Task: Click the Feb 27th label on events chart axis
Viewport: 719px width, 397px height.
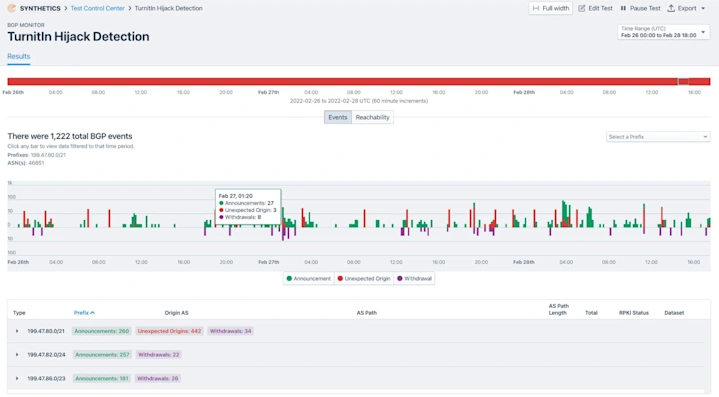Action: [x=268, y=262]
